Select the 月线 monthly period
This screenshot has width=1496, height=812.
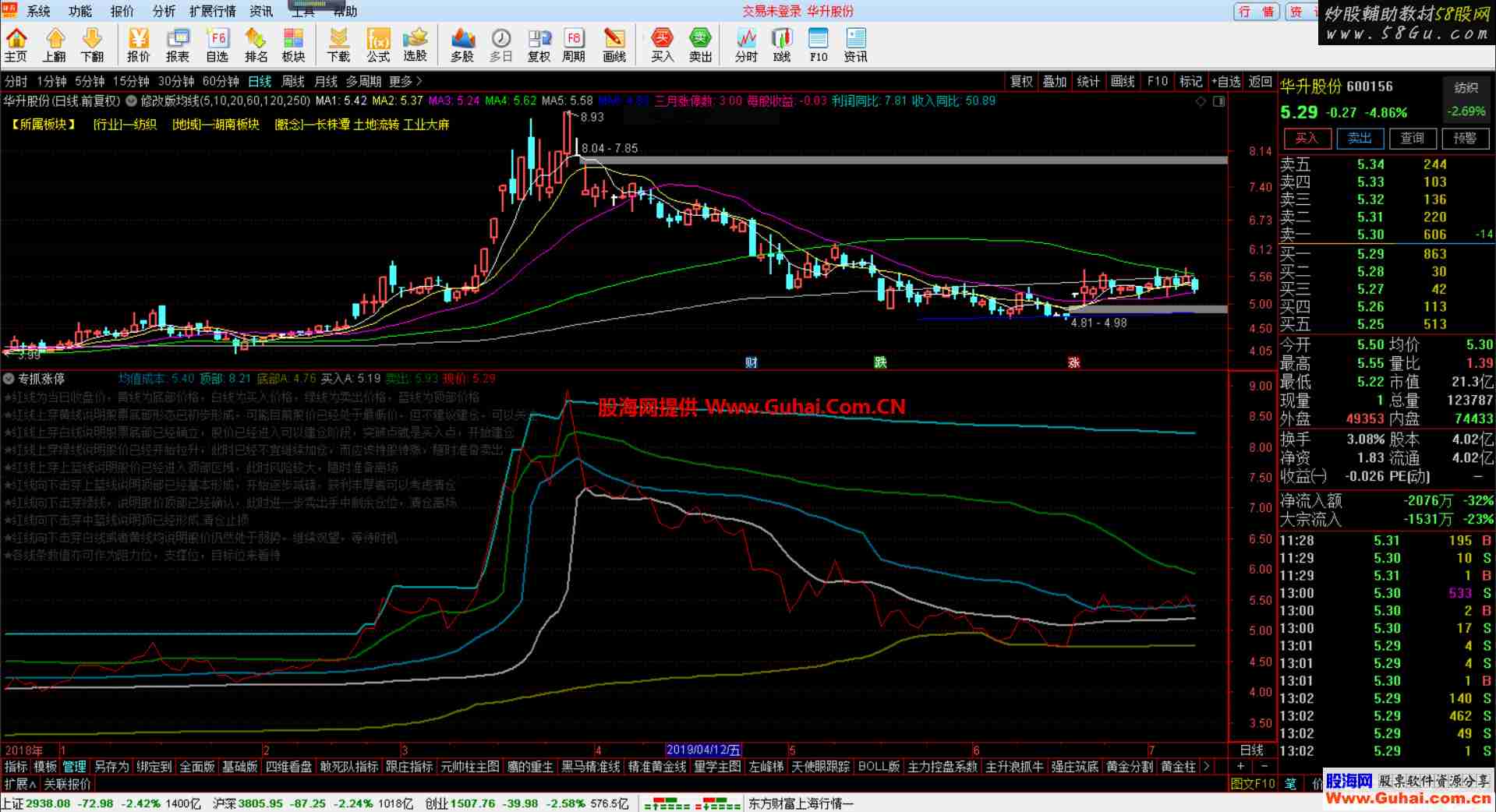tap(326, 81)
